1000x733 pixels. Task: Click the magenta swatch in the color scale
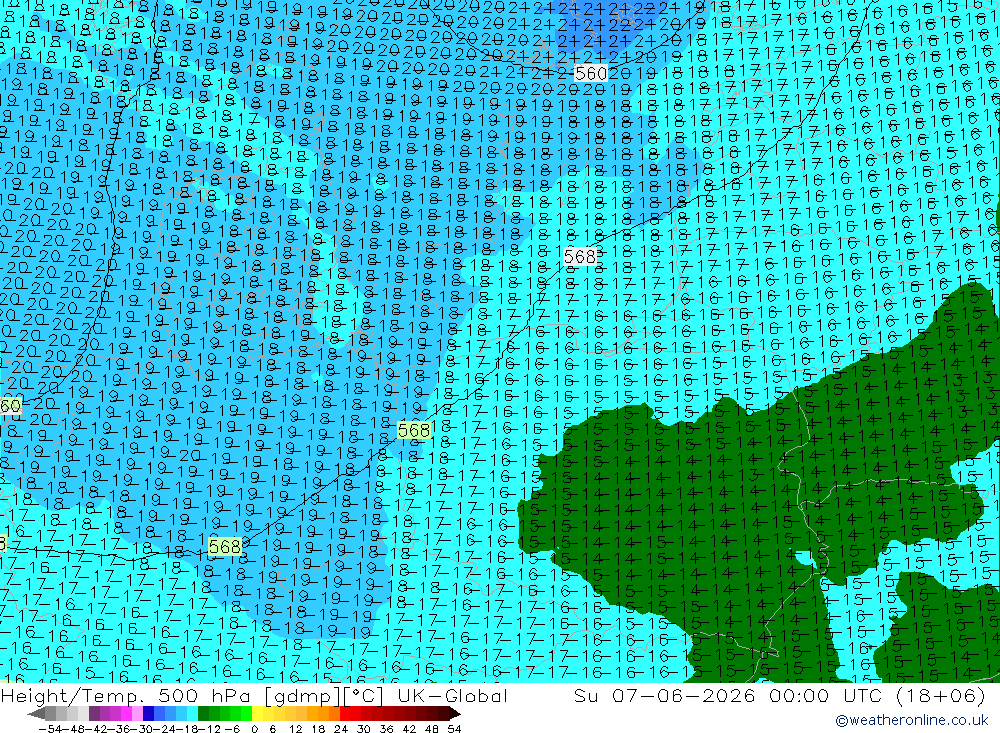tap(126, 714)
